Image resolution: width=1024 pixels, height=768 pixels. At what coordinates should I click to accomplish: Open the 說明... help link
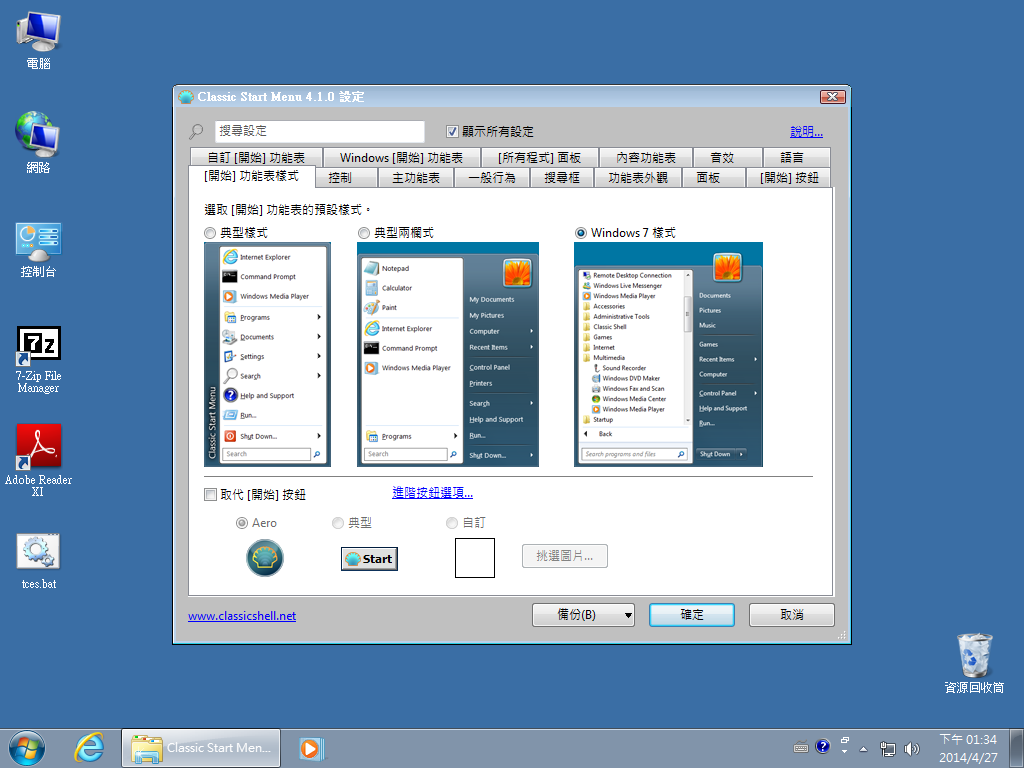point(807,131)
